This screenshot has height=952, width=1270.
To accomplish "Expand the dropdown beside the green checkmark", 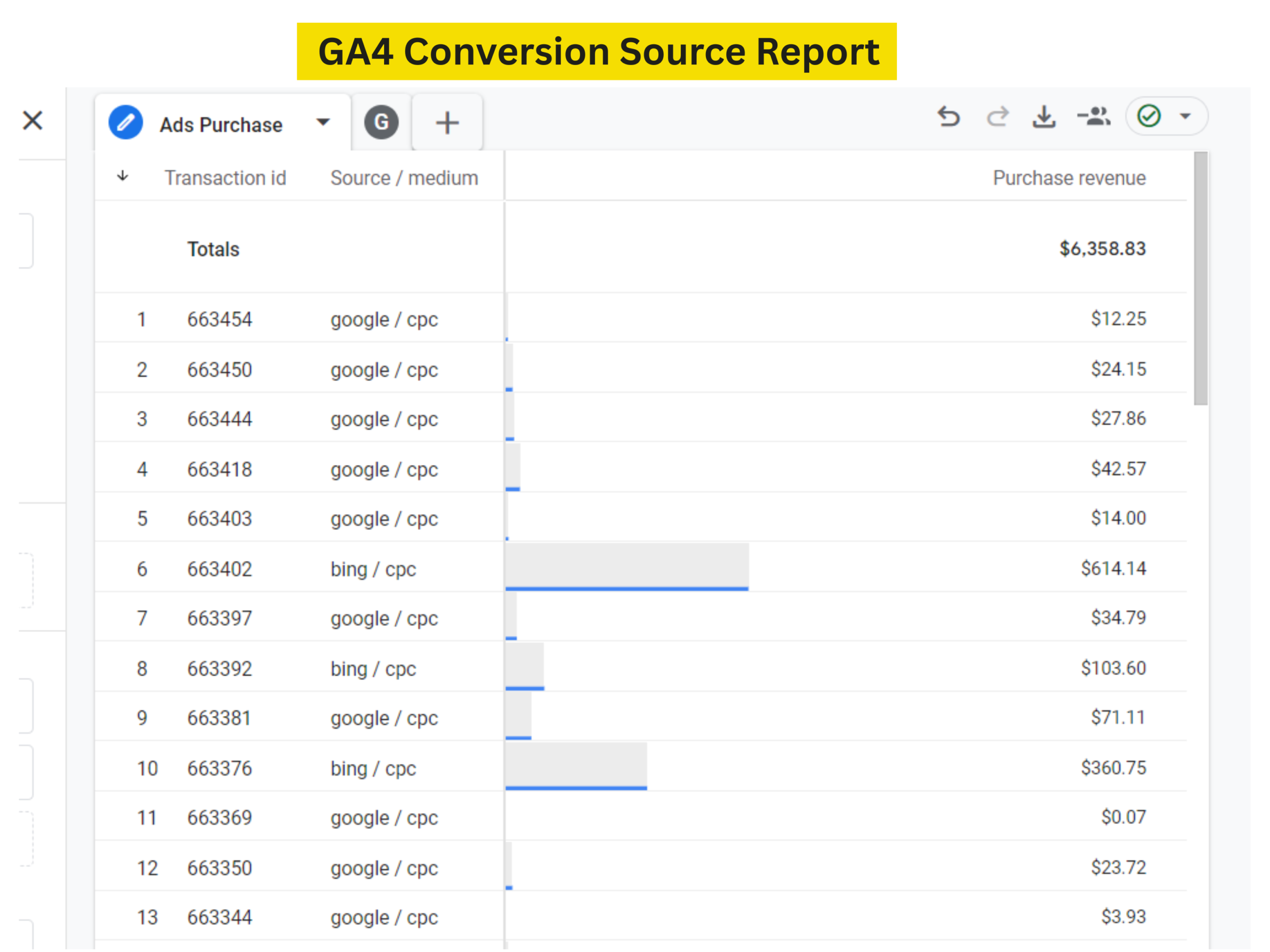I will 1186,117.
